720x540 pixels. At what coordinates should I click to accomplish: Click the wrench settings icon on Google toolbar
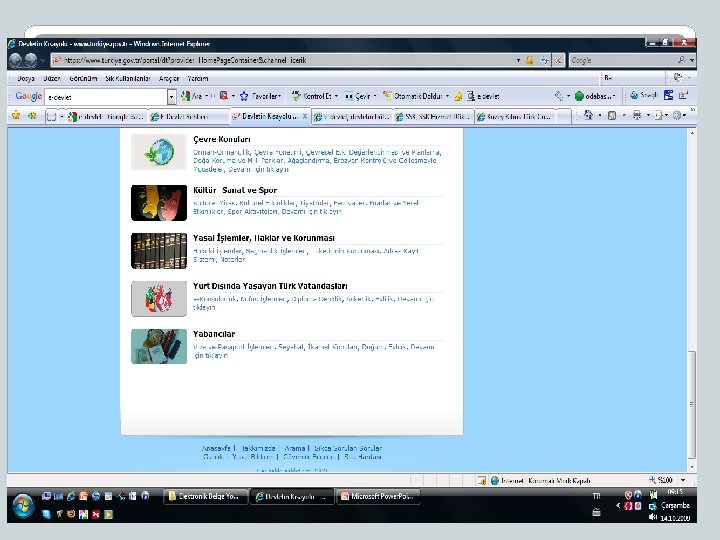[559, 96]
